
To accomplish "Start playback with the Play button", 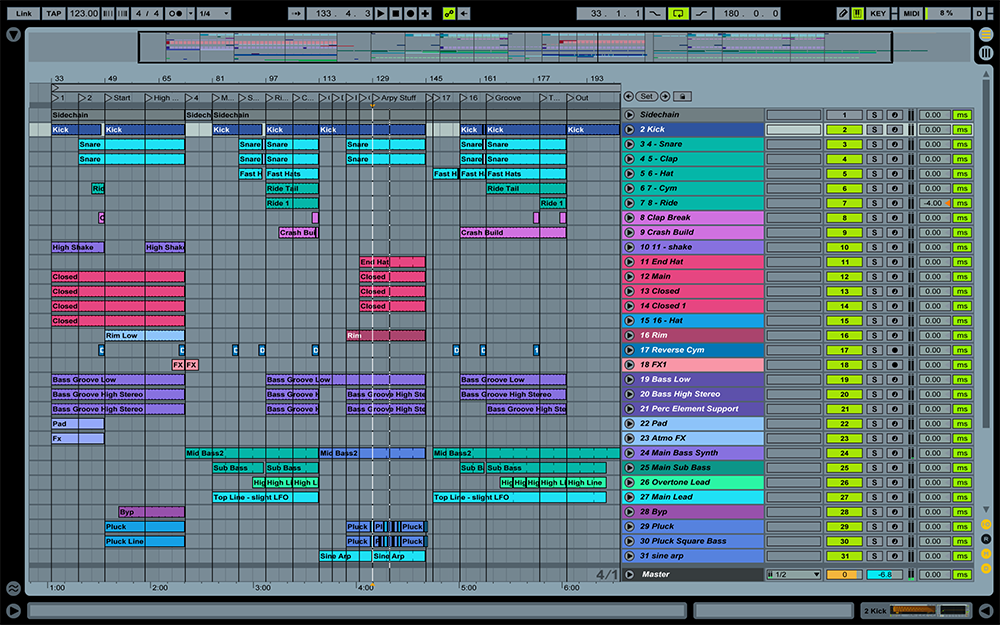I will pos(381,13).
